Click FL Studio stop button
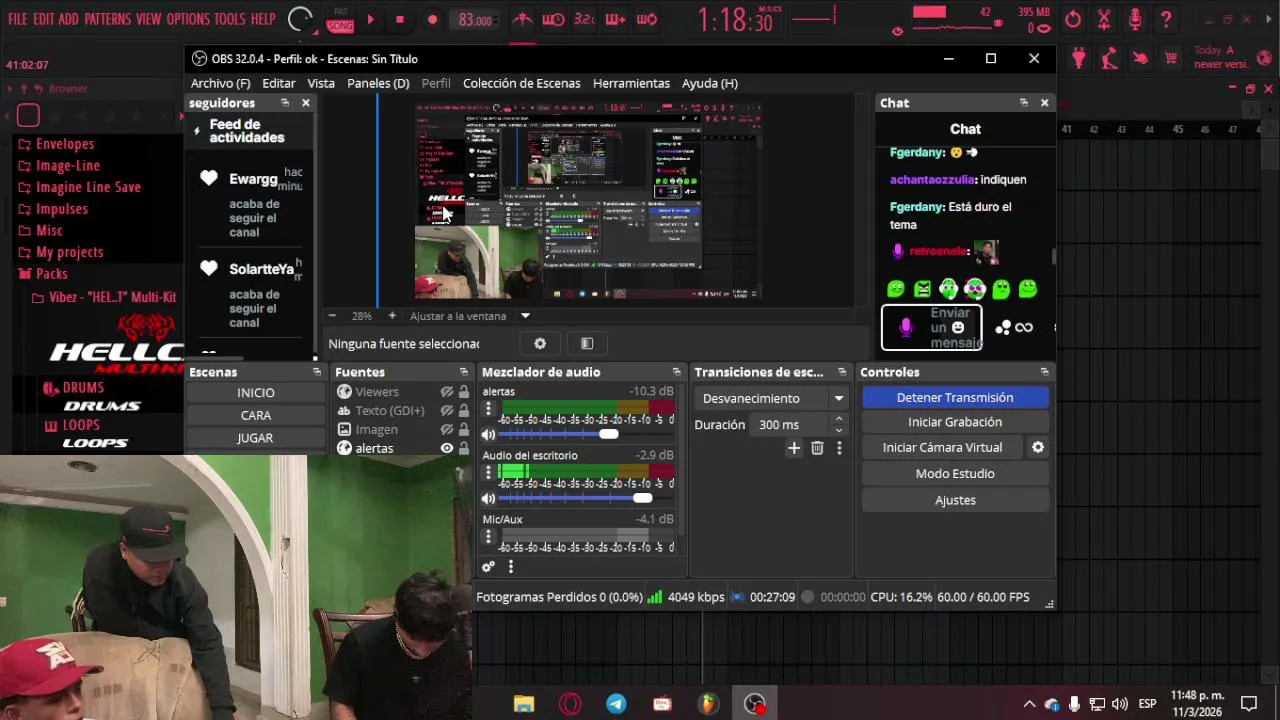The image size is (1280, 720). pyautogui.click(x=400, y=19)
